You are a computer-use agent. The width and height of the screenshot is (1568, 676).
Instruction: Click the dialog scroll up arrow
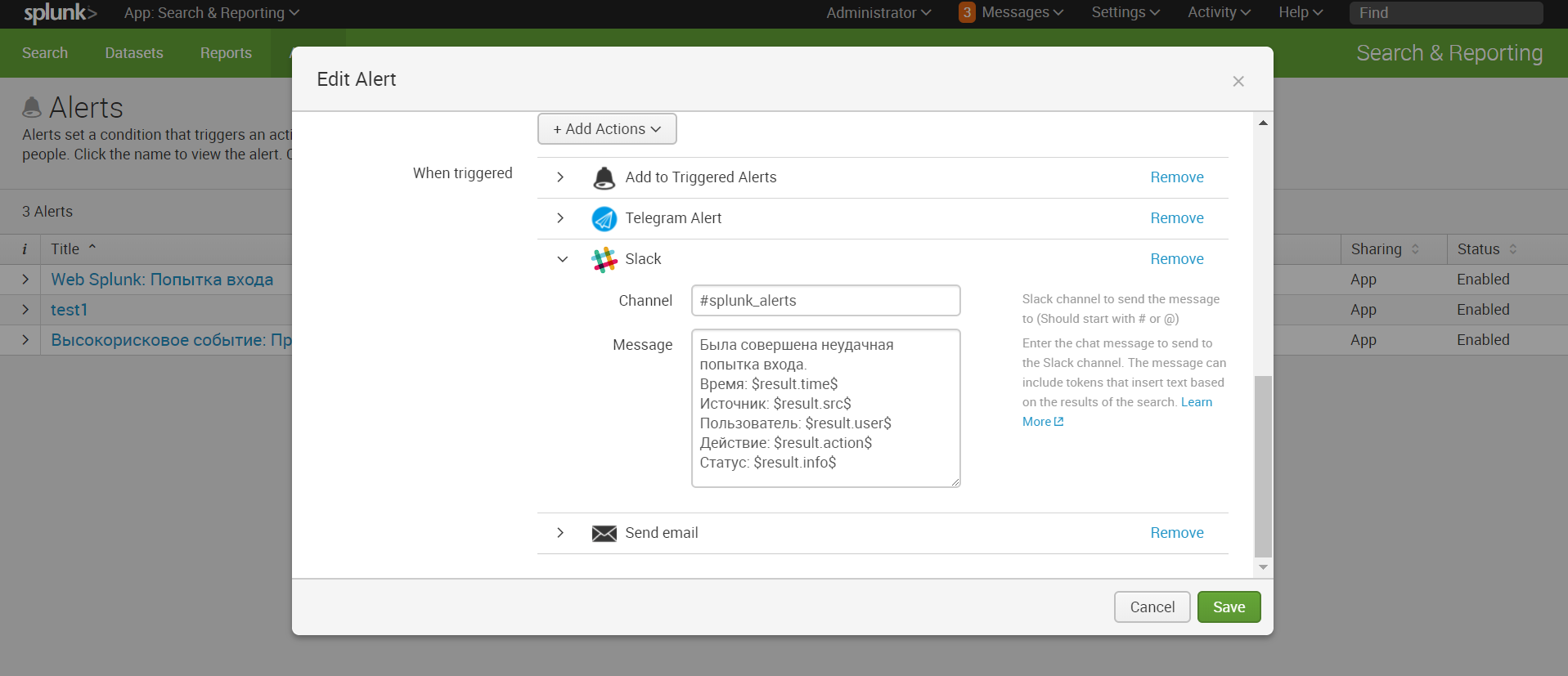coord(1263,123)
